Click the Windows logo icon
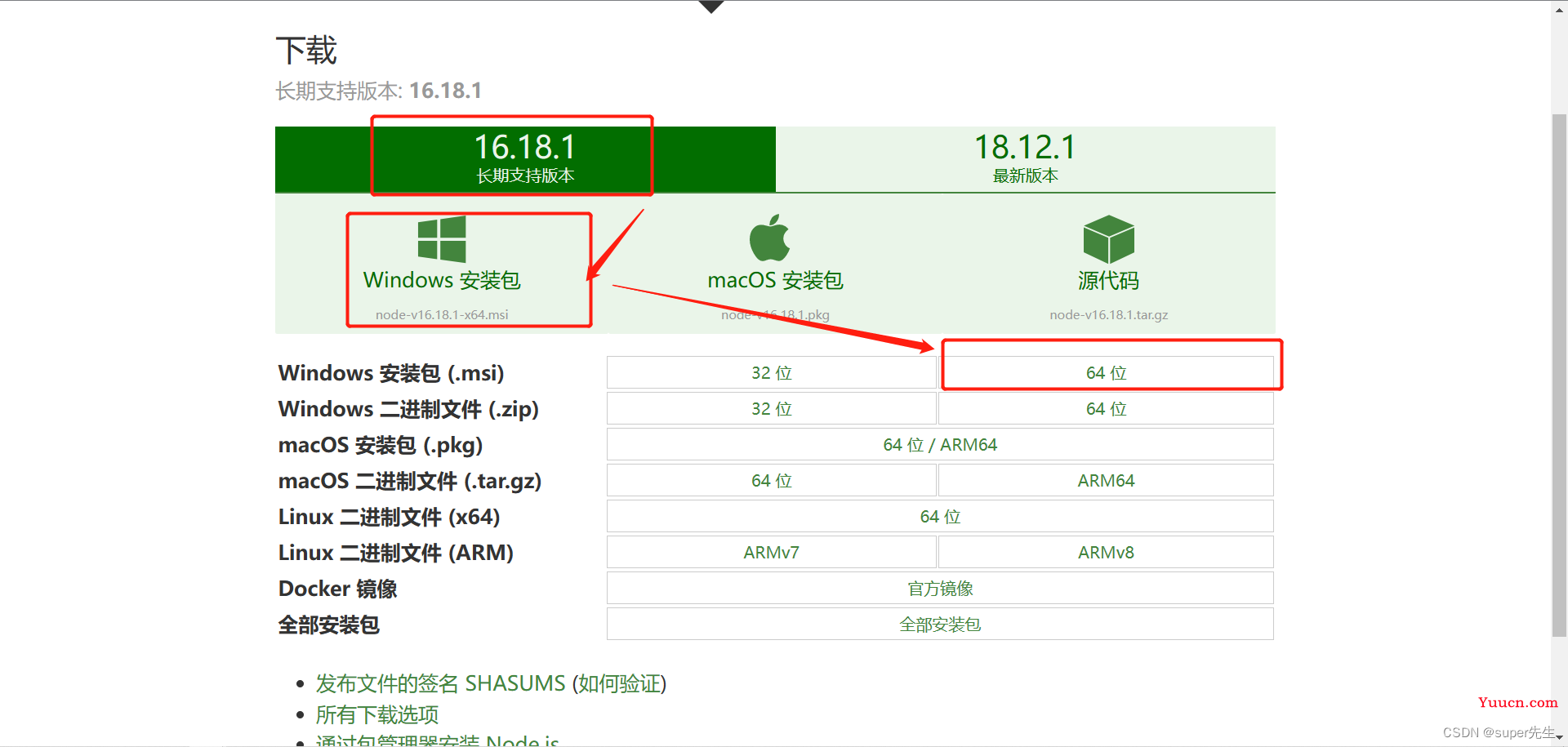The width and height of the screenshot is (1568, 747). pyautogui.click(x=442, y=239)
